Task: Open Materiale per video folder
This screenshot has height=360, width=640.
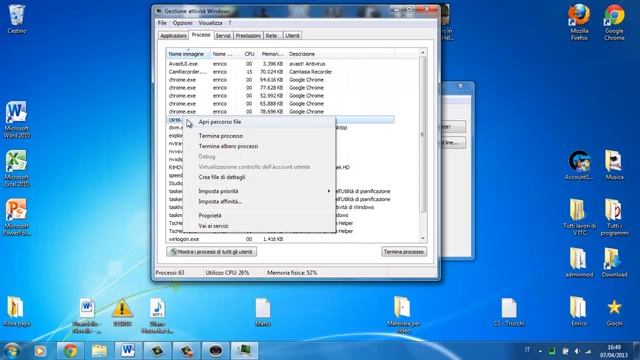Action: tap(403, 315)
